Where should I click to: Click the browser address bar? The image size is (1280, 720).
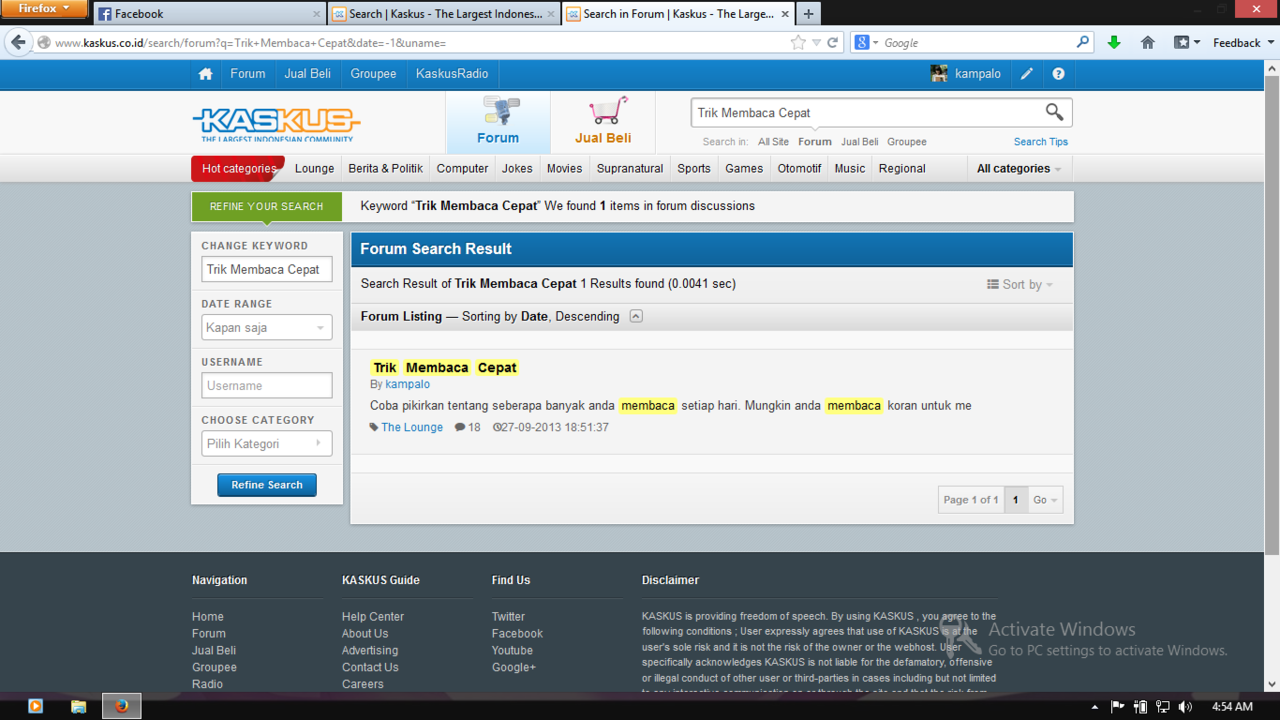pos(418,43)
